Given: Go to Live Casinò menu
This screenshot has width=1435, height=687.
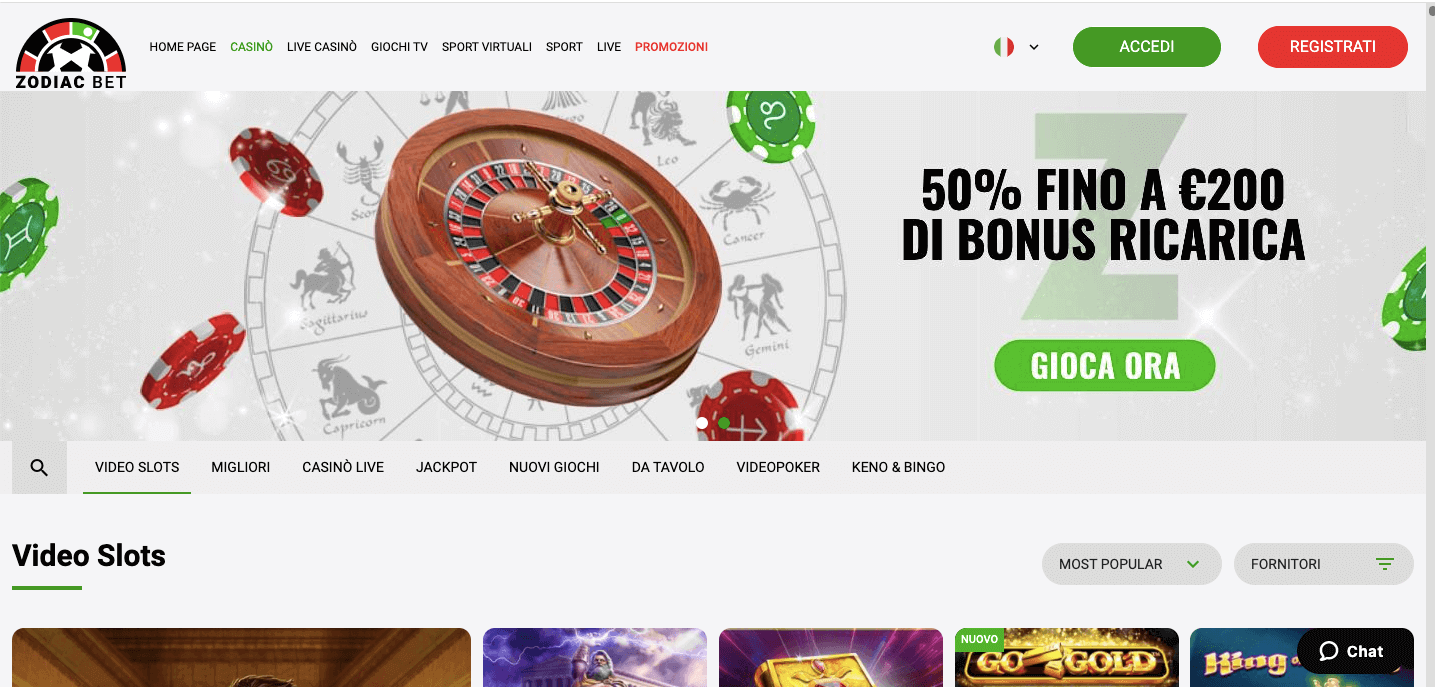Looking at the screenshot, I should click(322, 47).
